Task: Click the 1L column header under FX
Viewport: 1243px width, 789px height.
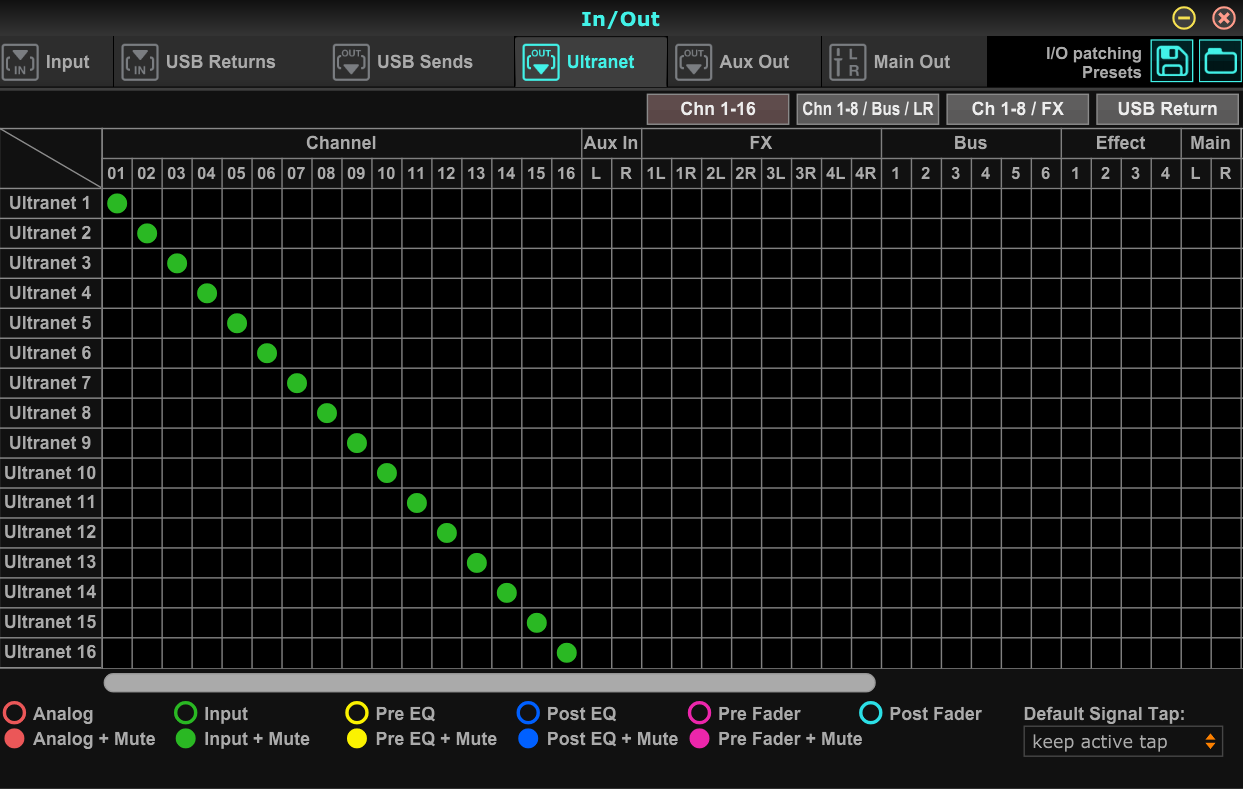Action: pos(656,173)
